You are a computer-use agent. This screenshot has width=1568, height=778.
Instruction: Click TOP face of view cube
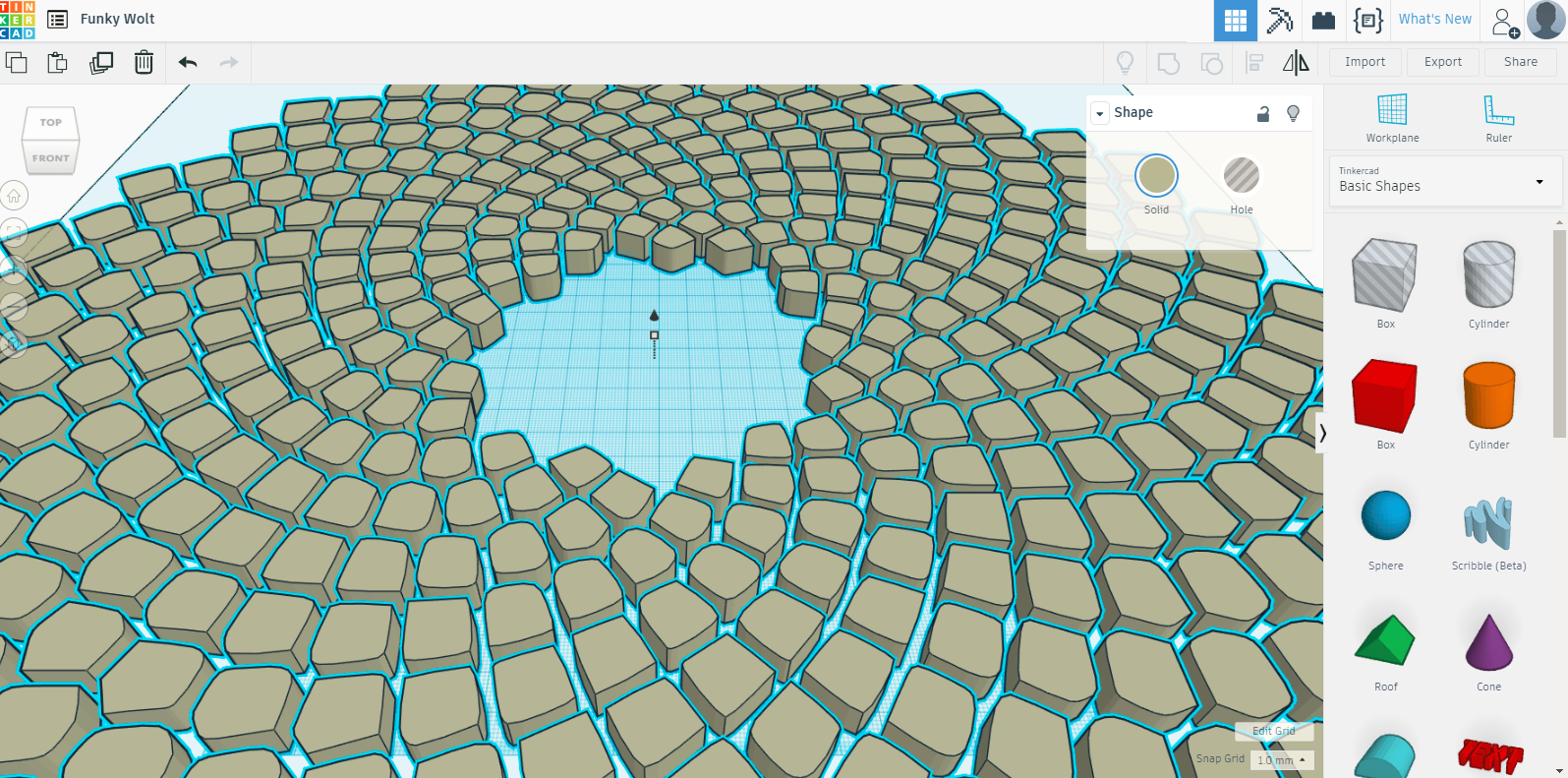point(51,123)
